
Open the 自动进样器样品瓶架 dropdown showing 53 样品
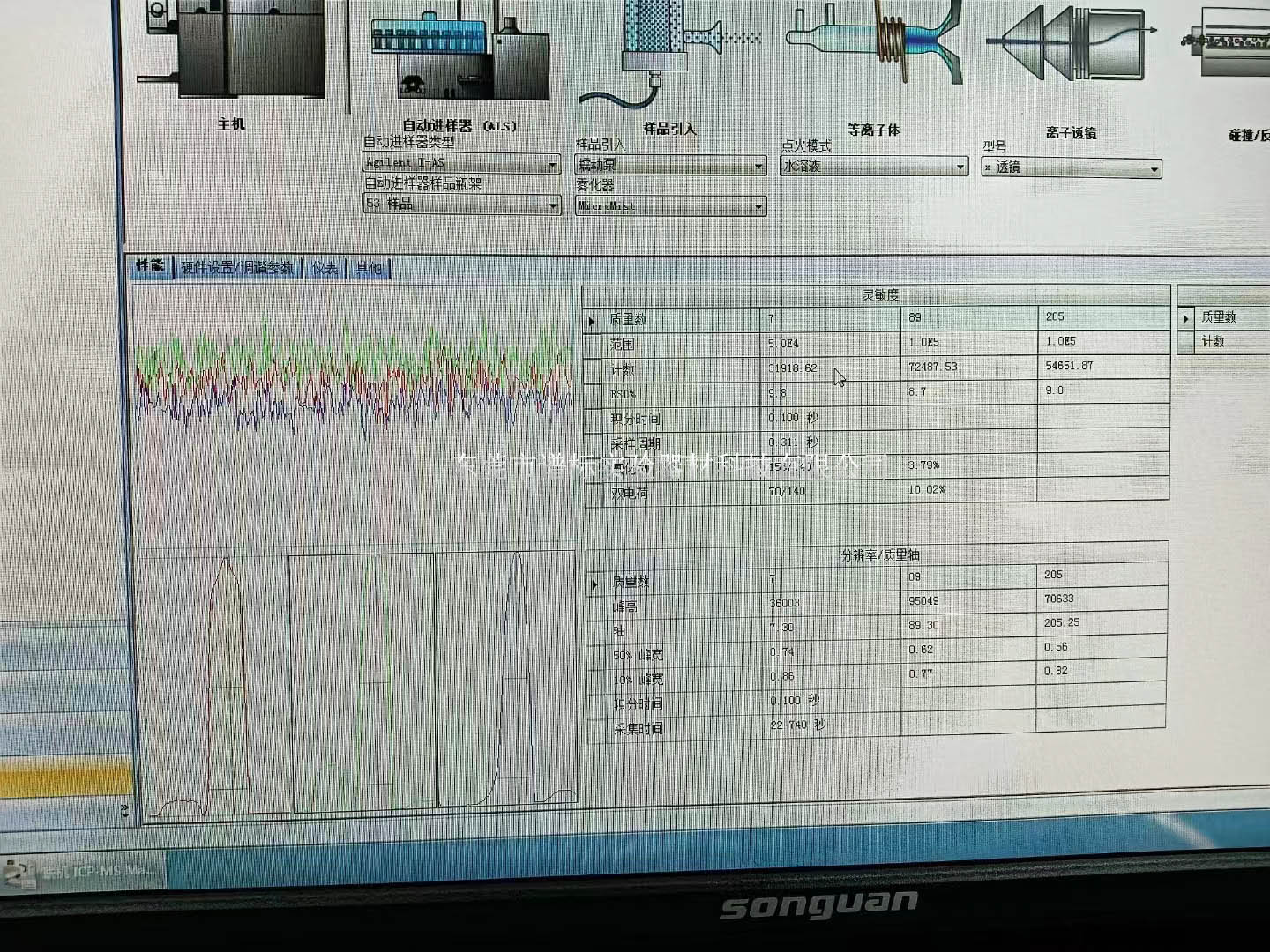[552, 205]
